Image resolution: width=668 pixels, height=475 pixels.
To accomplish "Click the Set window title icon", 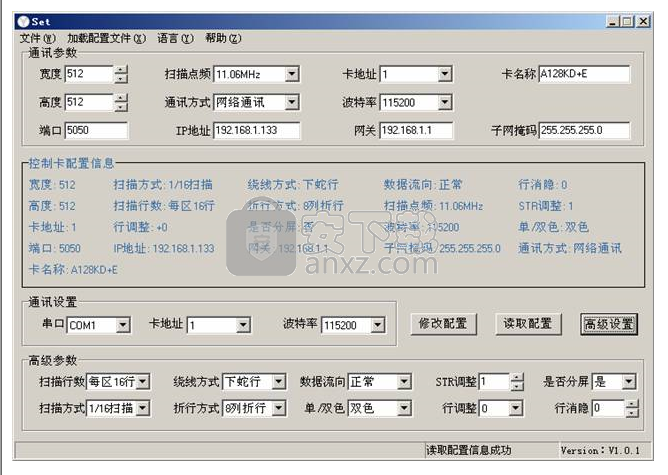I will tap(23, 21).
